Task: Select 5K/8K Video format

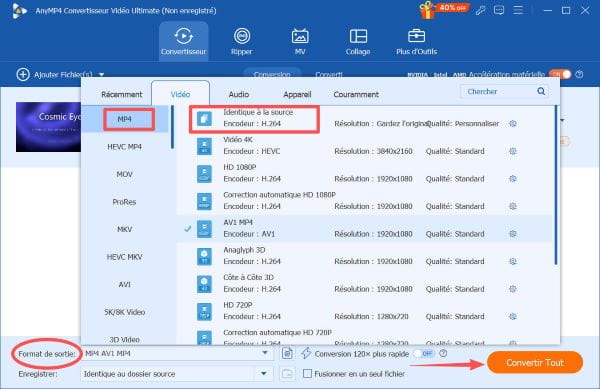Action: click(125, 312)
